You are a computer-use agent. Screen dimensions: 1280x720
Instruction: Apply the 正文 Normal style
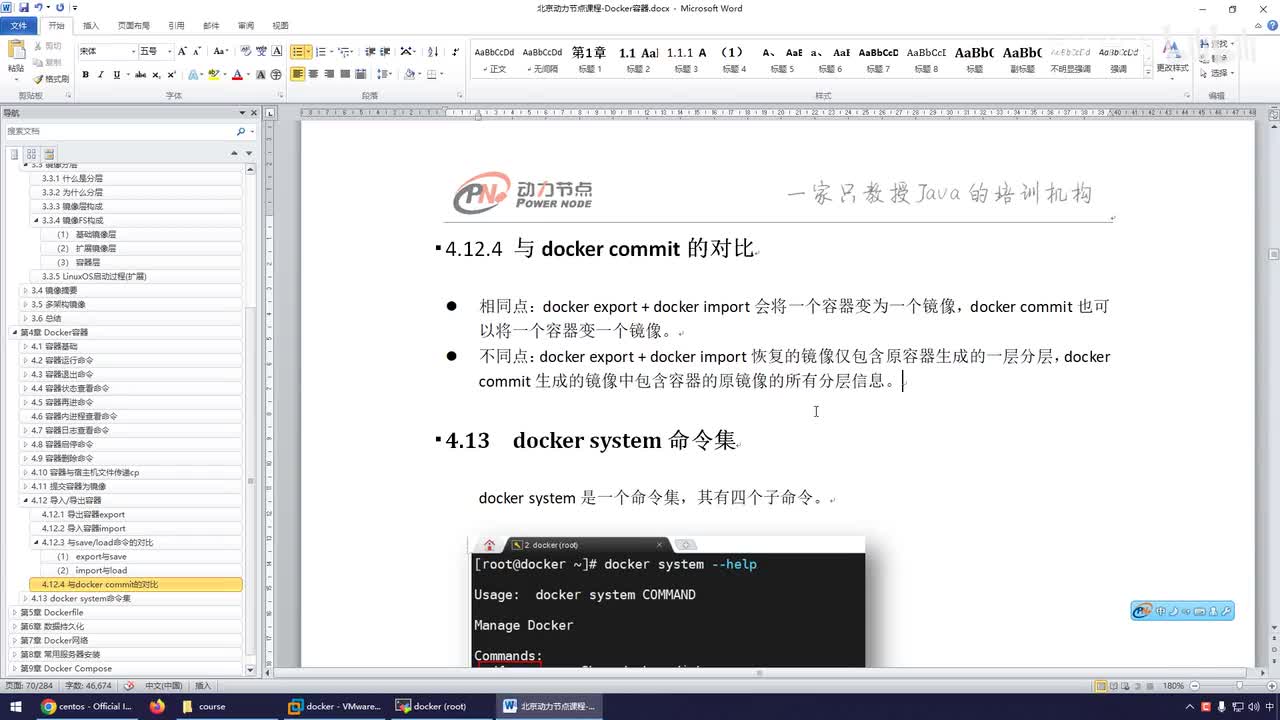click(x=494, y=60)
